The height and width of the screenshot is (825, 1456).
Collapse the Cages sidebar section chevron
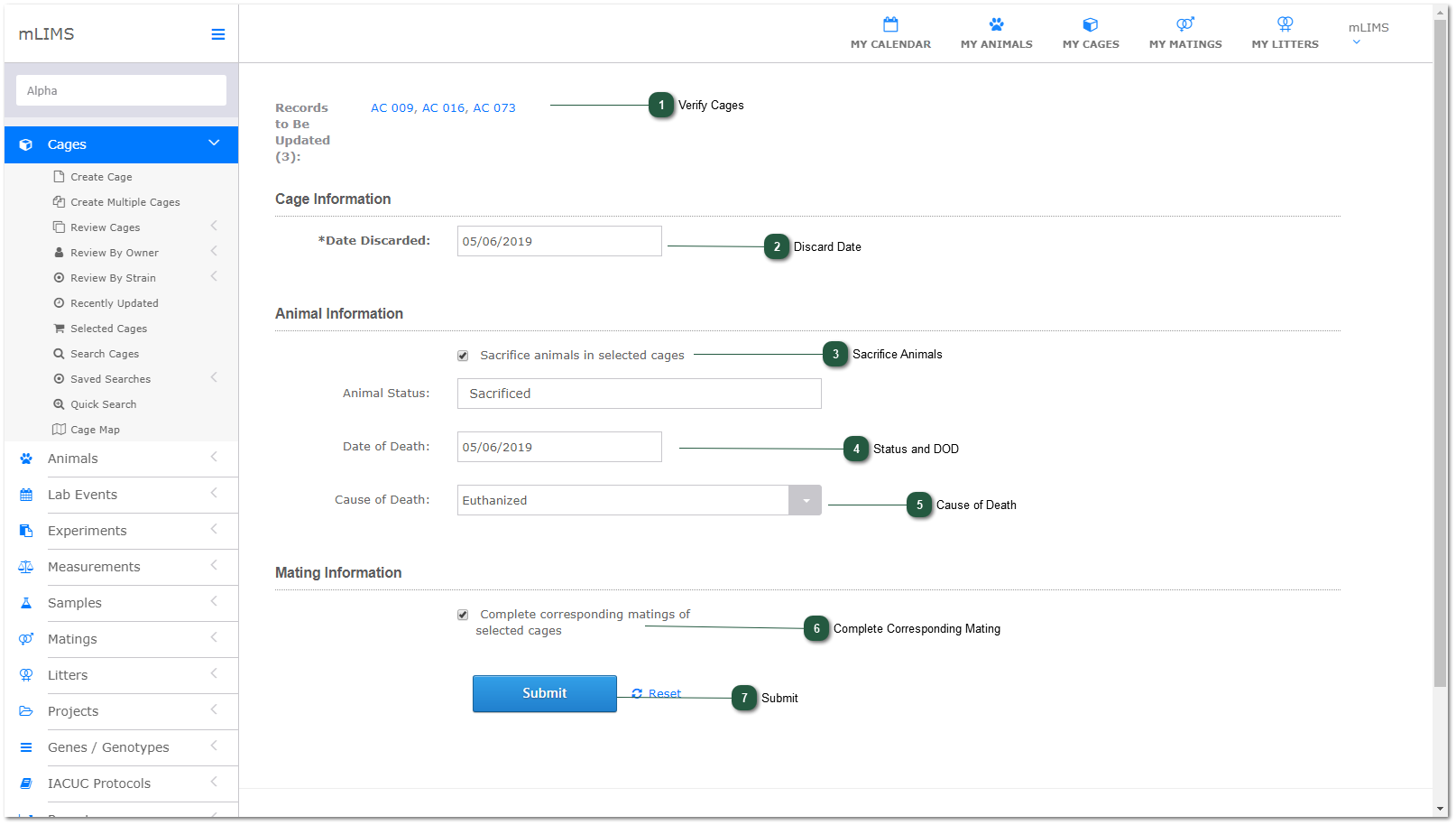coord(214,143)
